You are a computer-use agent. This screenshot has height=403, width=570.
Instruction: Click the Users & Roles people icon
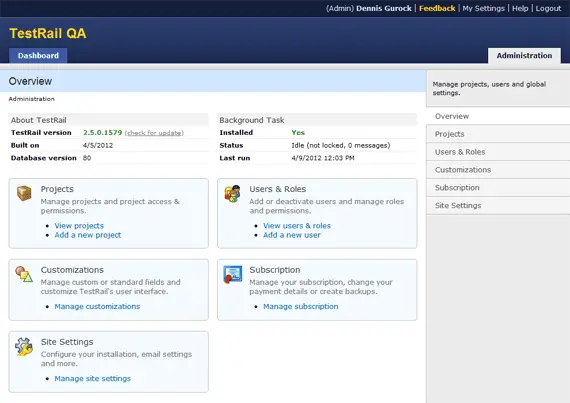232,193
